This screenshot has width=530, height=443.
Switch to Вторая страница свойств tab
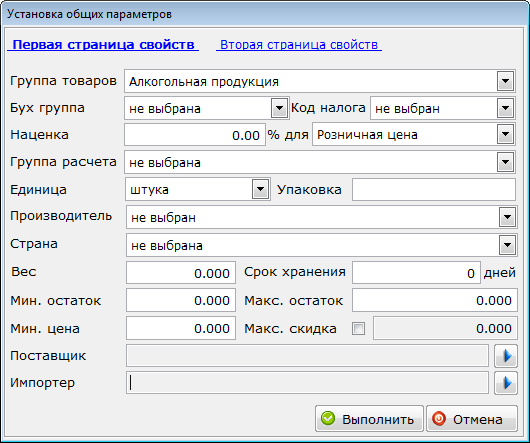point(299,45)
